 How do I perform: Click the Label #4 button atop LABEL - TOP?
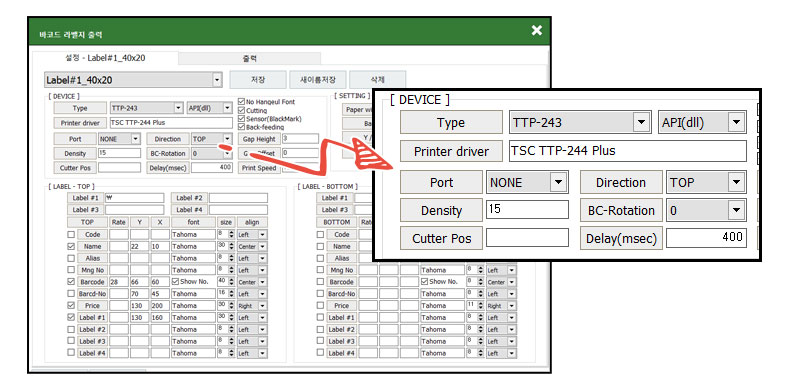(189, 210)
